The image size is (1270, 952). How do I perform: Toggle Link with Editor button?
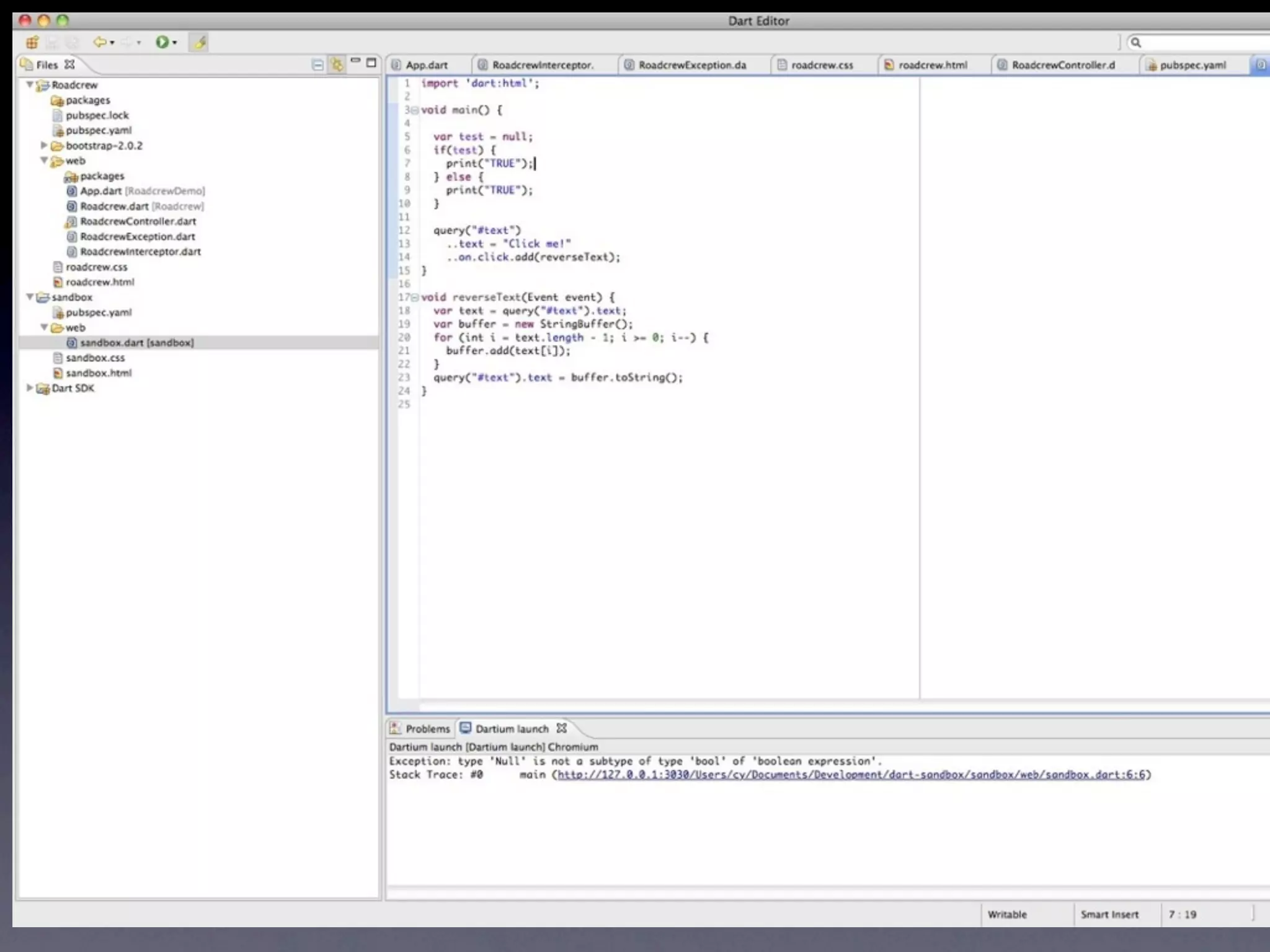click(337, 64)
